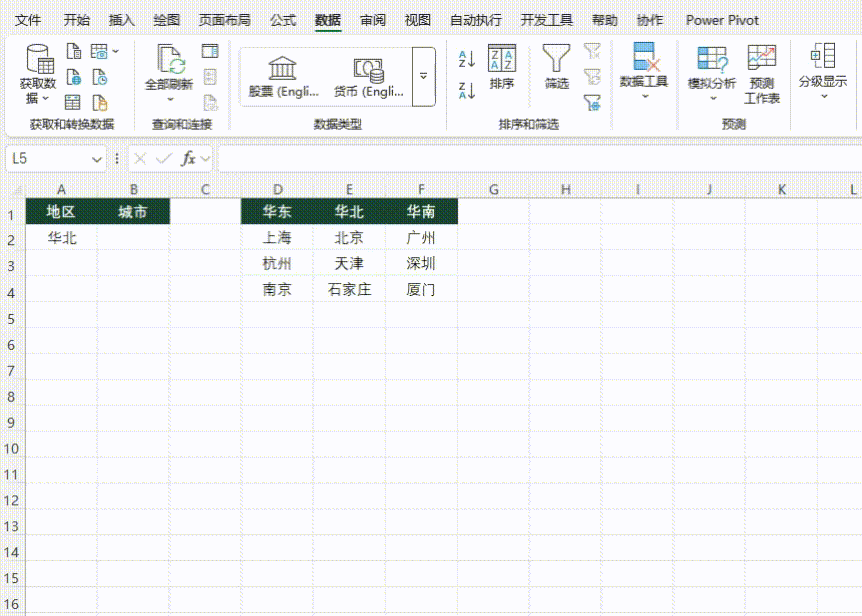Switch to the 审阅 (Review) tab
The image size is (862, 616).
coord(373,20)
